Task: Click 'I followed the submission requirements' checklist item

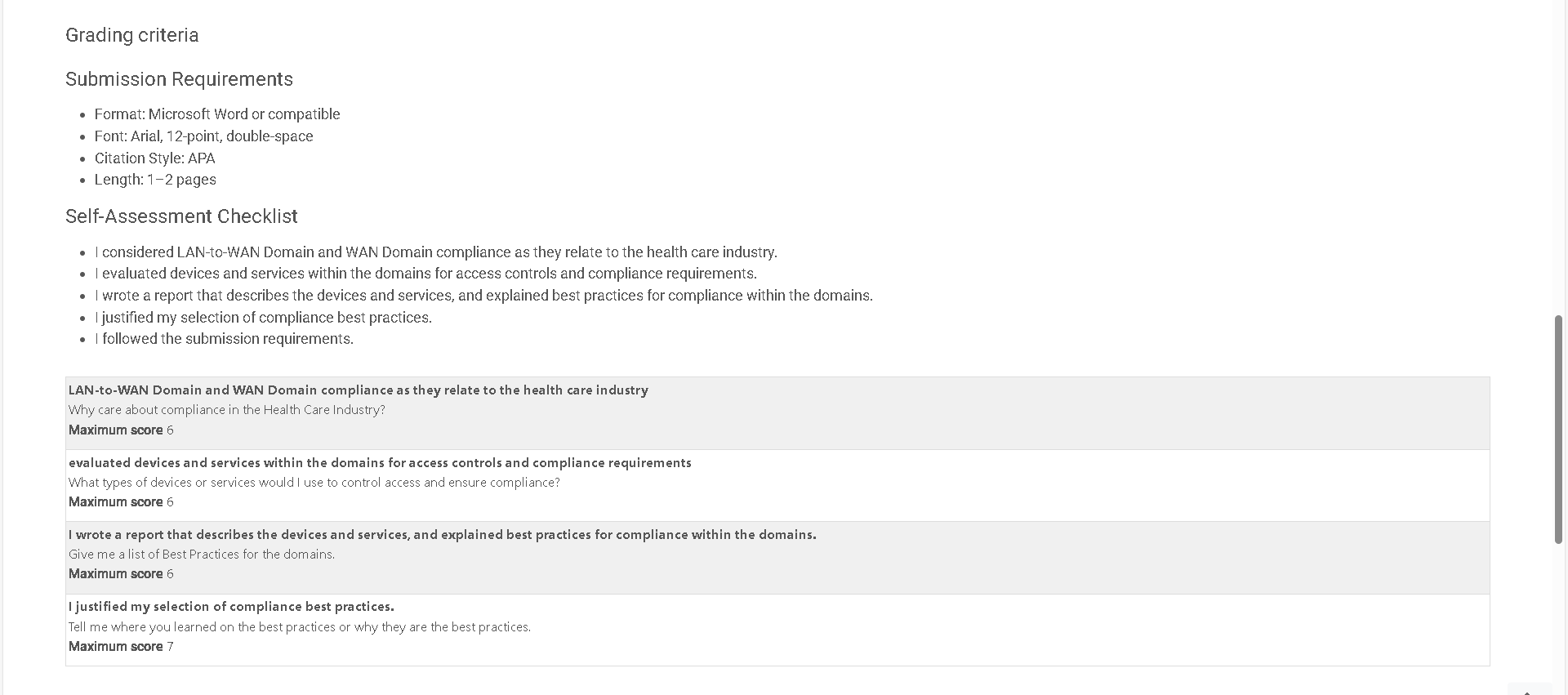Action: 225,339
